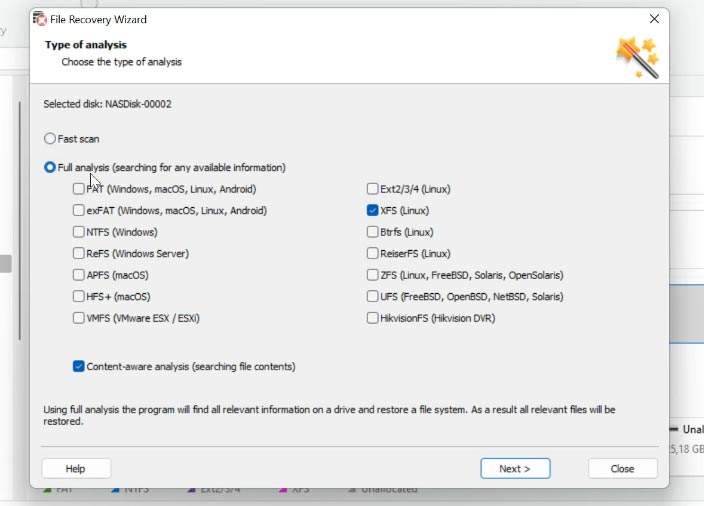Screen dimensions: 704x506
Task: Check the ZFS file system option
Action: coord(372,275)
